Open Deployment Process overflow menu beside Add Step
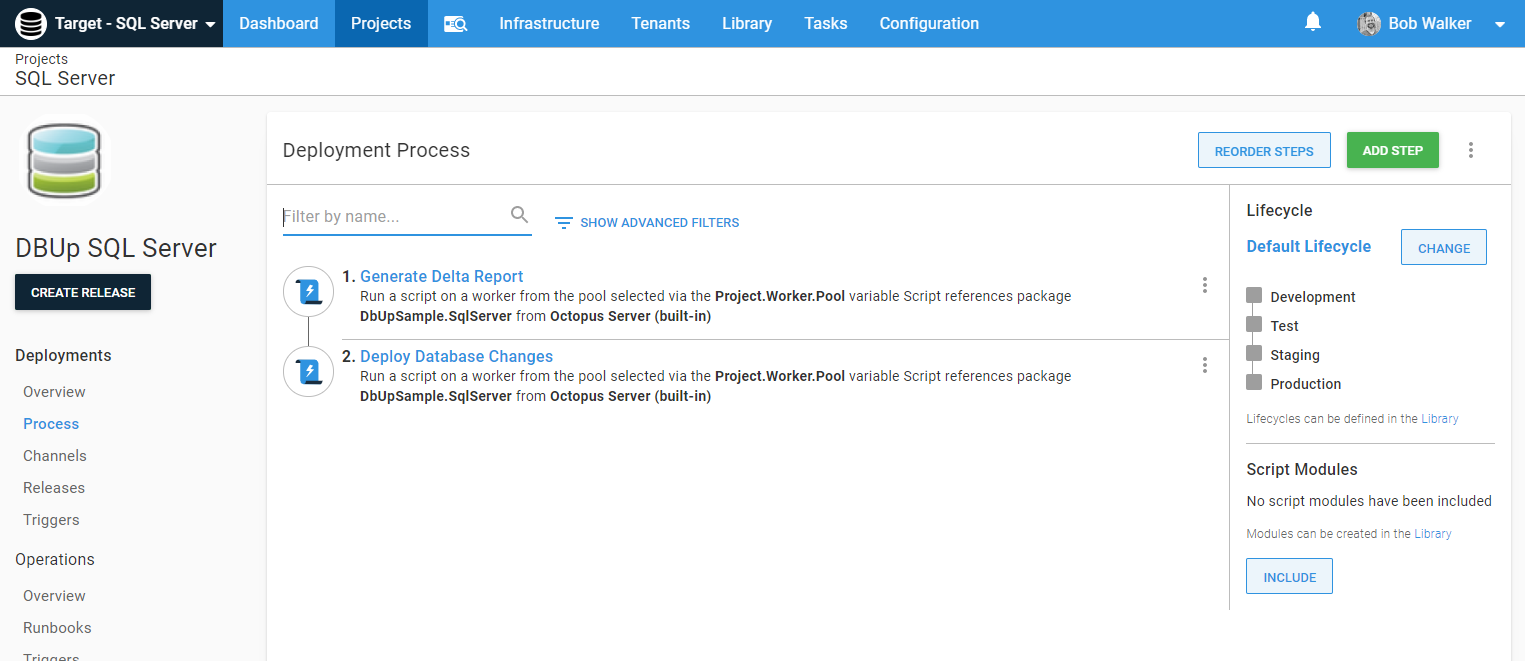The height and width of the screenshot is (661, 1525). [x=1470, y=150]
